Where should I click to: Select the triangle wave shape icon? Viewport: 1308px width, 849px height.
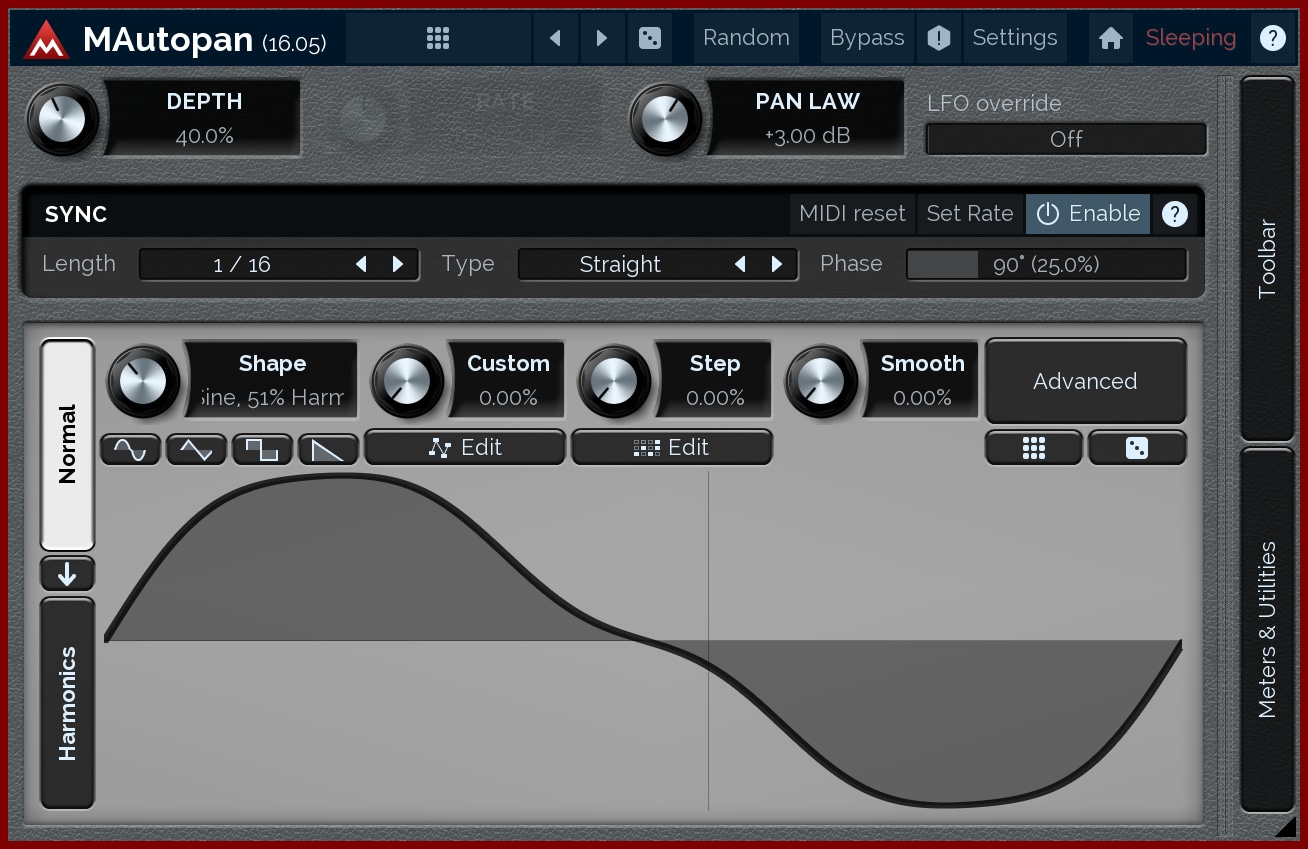[x=196, y=450]
